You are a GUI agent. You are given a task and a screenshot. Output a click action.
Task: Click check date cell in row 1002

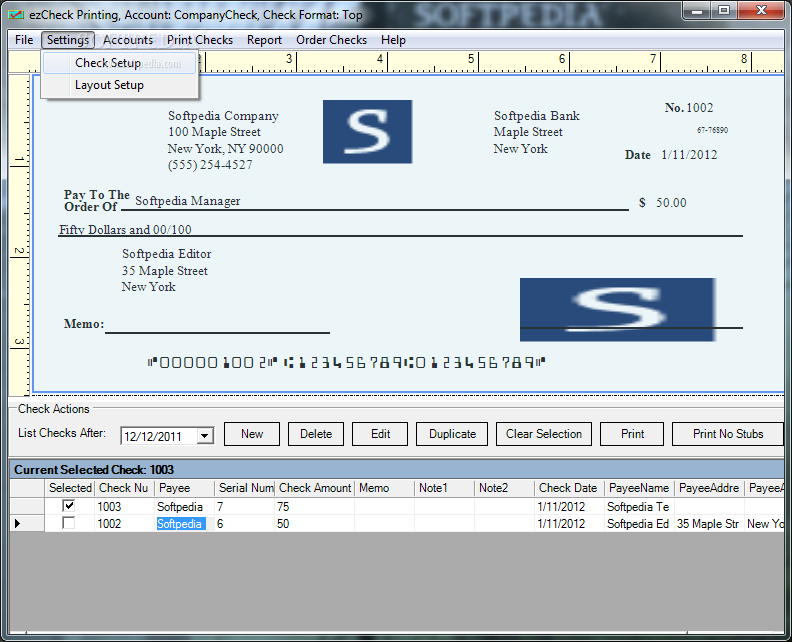coord(569,524)
